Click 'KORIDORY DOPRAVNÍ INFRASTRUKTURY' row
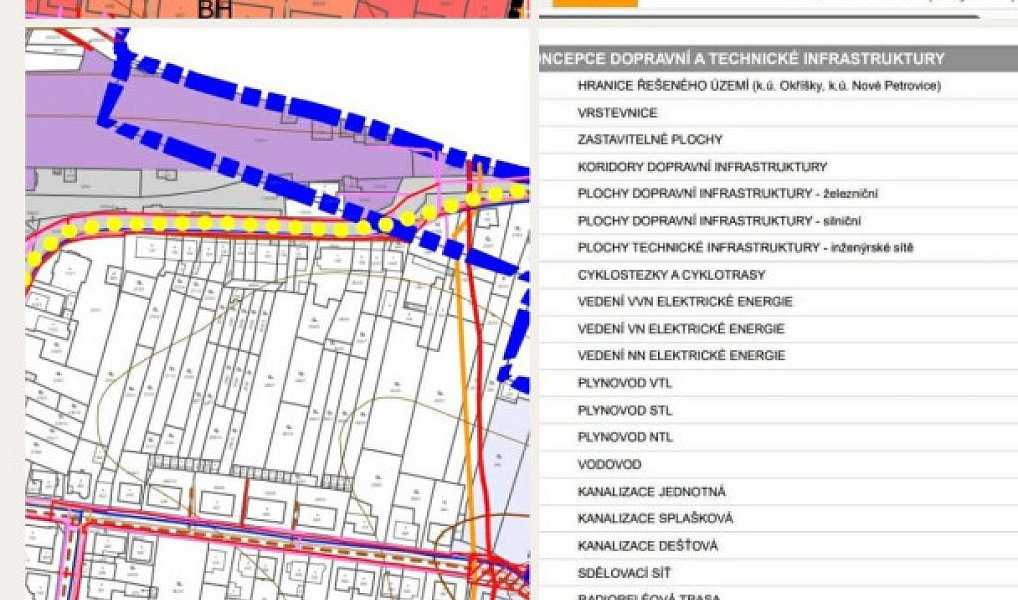 tap(778, 167)
